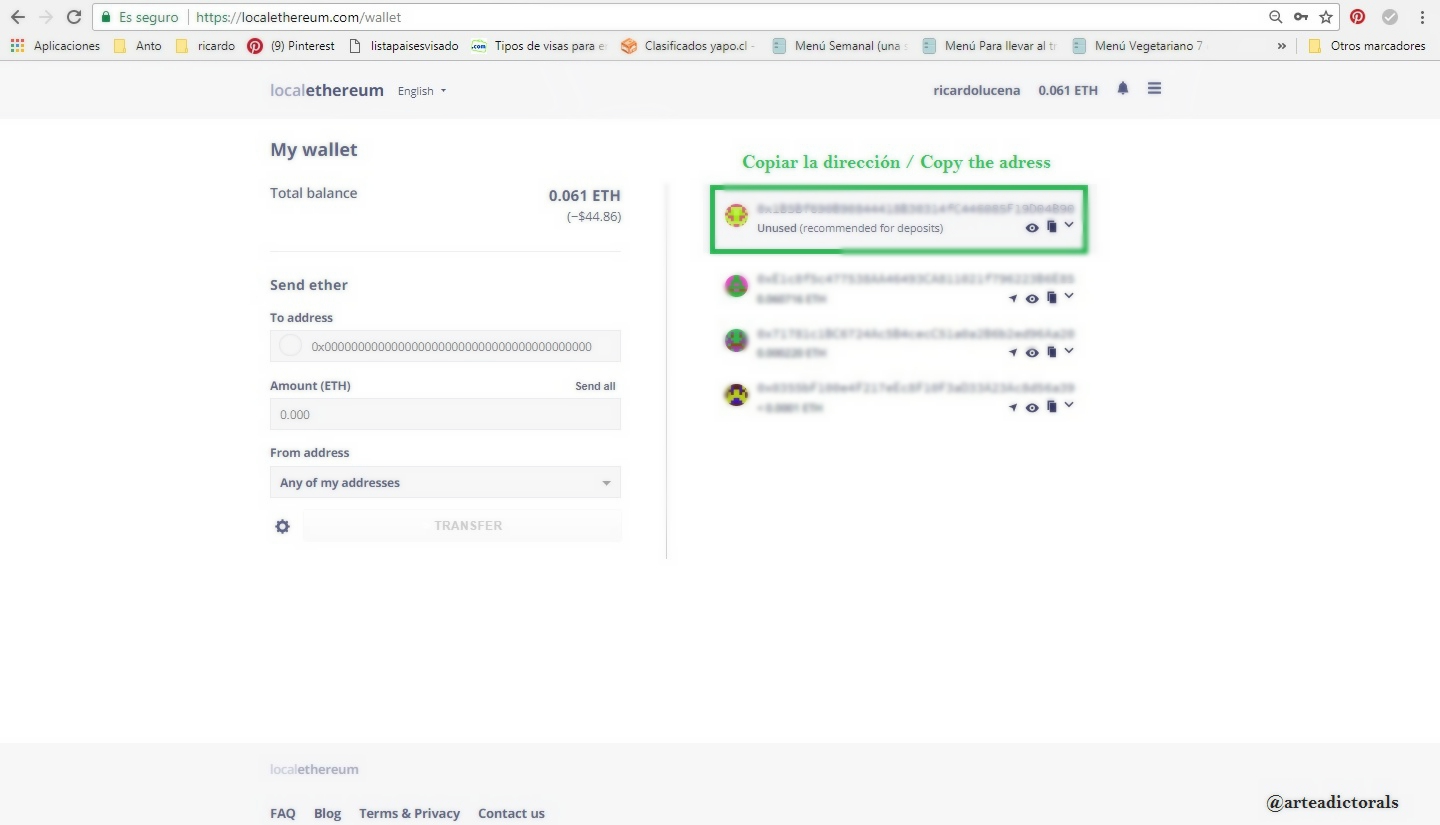1440x825 pixels.
Task: Copy address of yellow-purple avatar row
Action: click(1051, 407)
